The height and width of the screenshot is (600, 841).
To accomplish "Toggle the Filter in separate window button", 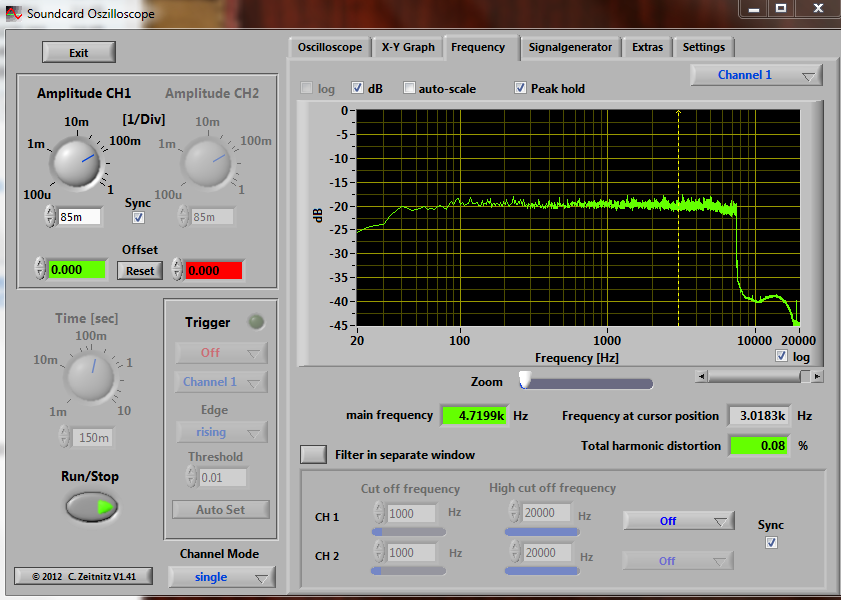I will pyautogui.click(x=314, y=454).
